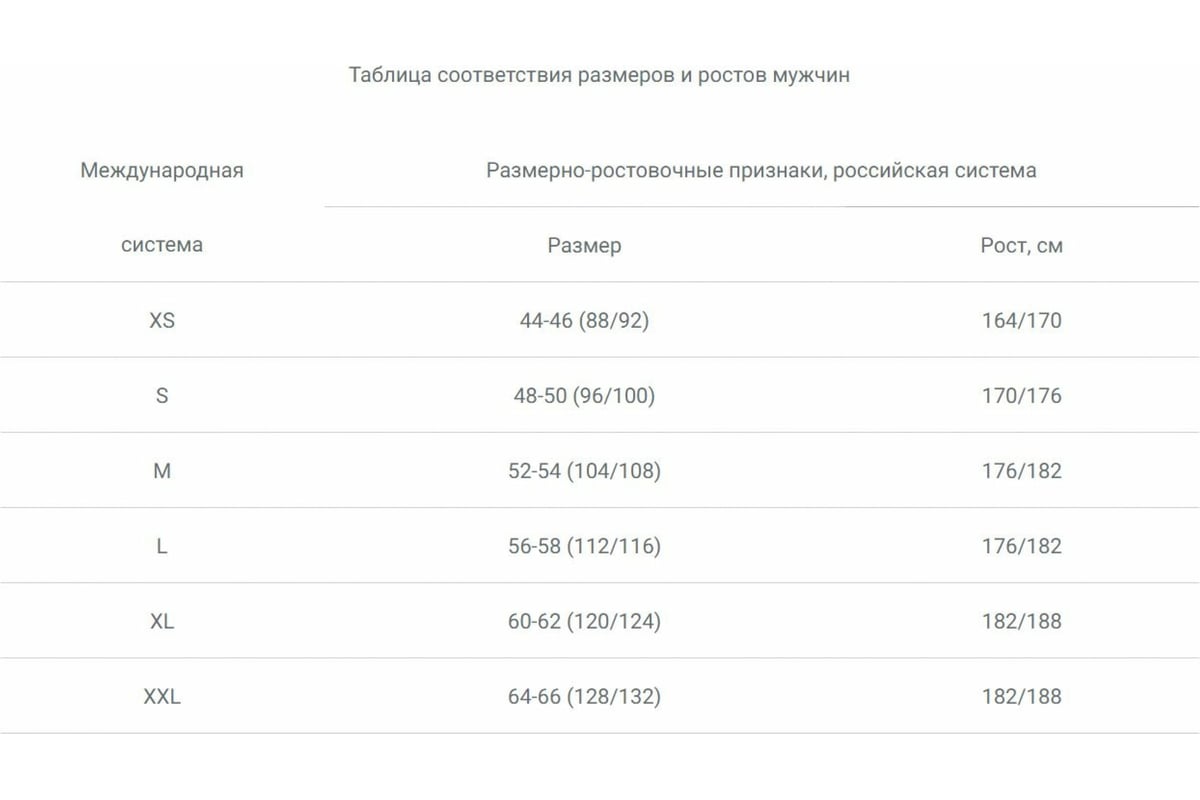Click the "Международная" header text

click(x=162, y=170)
